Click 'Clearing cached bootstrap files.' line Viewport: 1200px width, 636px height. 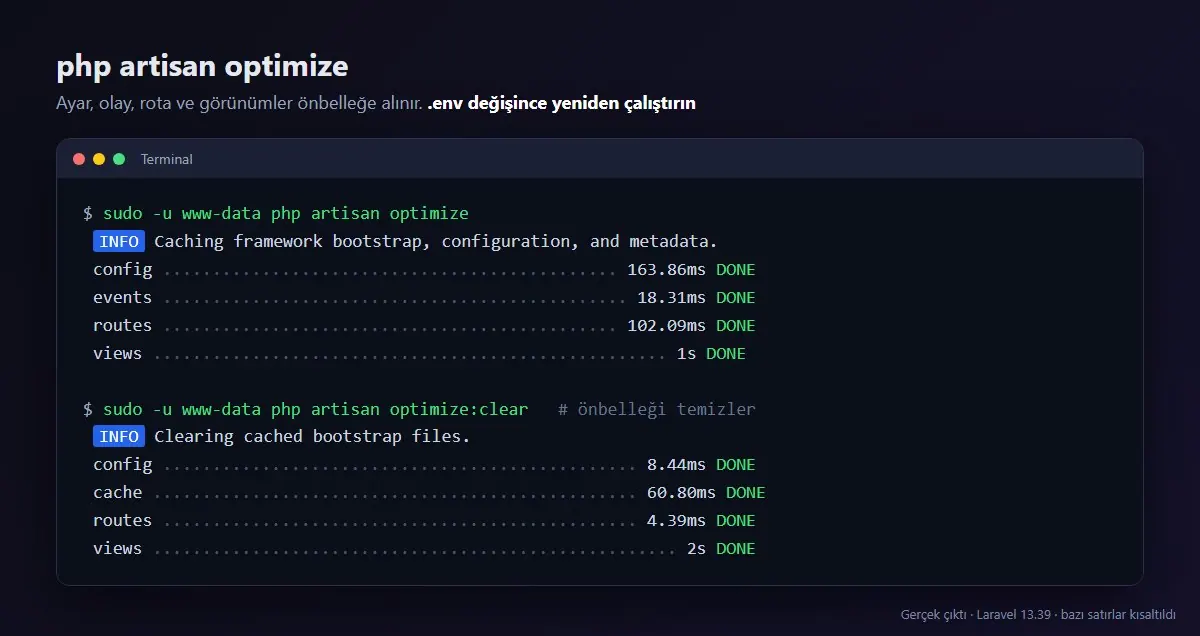(312, 437)
